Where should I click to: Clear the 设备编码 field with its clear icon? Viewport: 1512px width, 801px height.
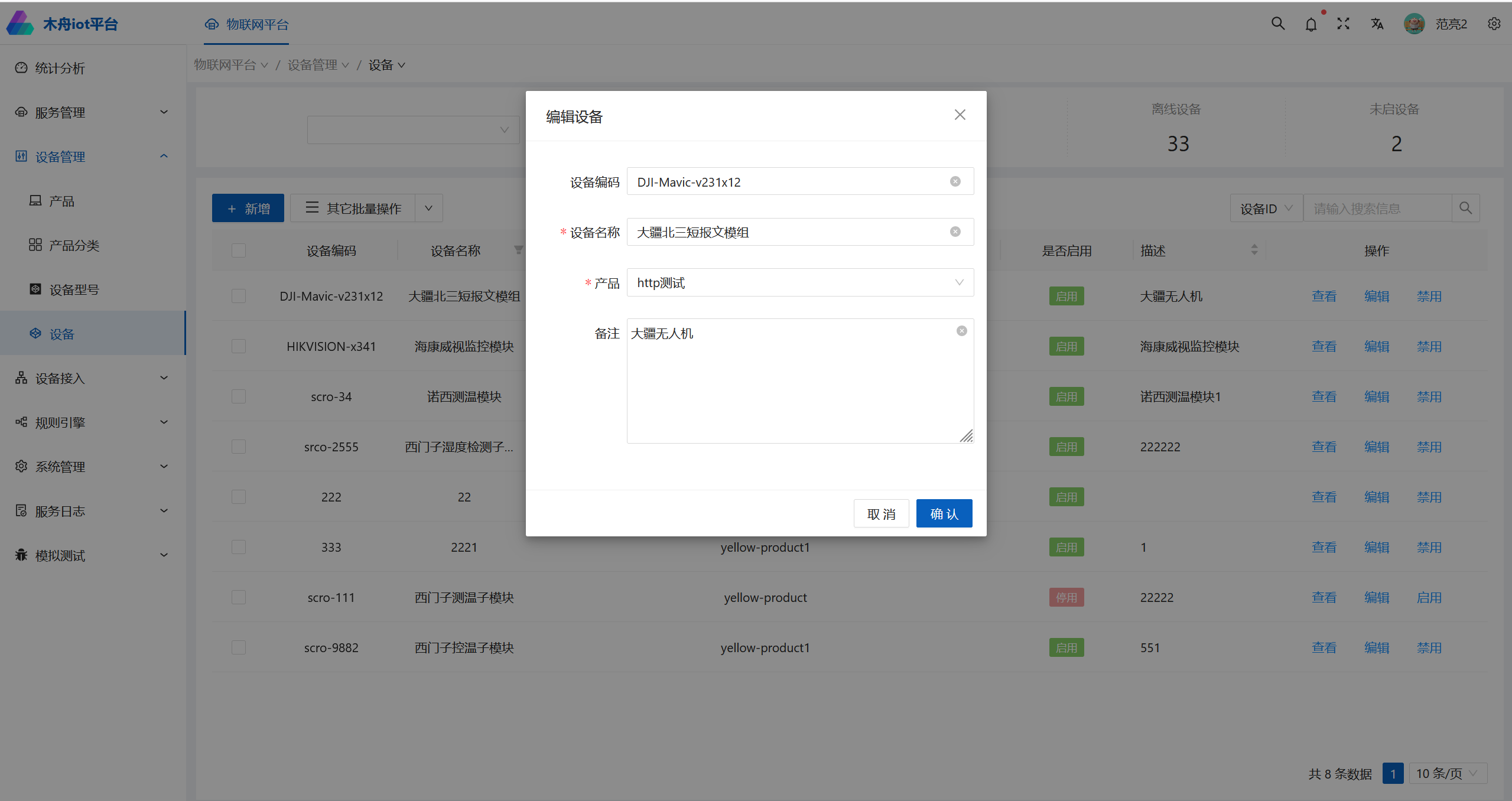click(x=955, y=181)
